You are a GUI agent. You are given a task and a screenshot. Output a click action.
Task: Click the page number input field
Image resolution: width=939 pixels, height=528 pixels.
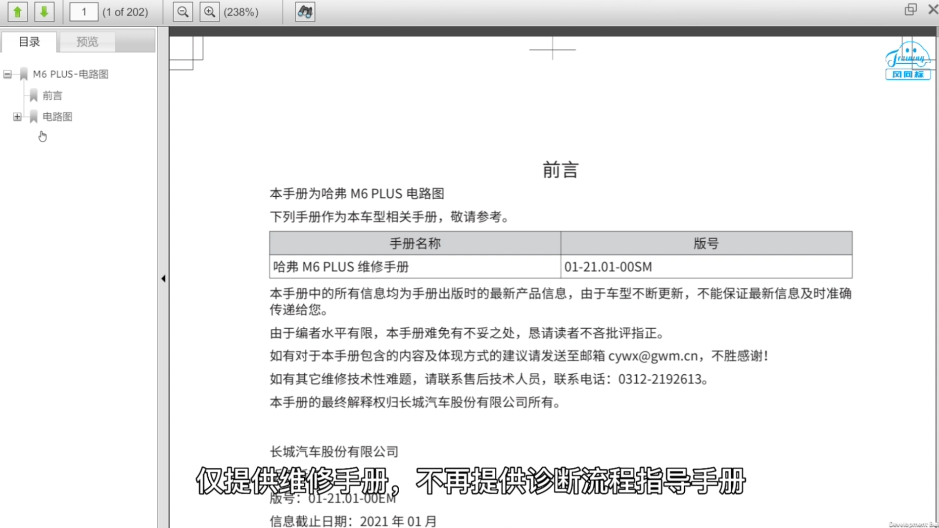click(x=84, y=11)
